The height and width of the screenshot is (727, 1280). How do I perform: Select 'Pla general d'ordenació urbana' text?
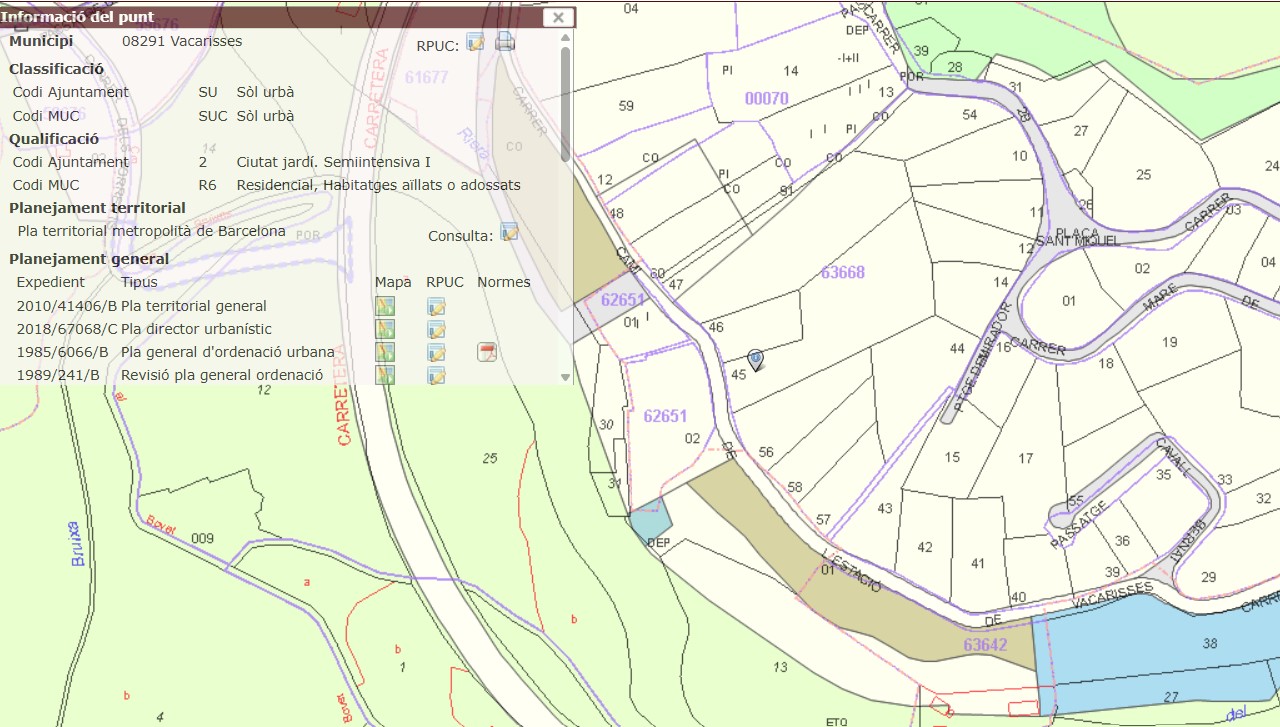point(228,352)
